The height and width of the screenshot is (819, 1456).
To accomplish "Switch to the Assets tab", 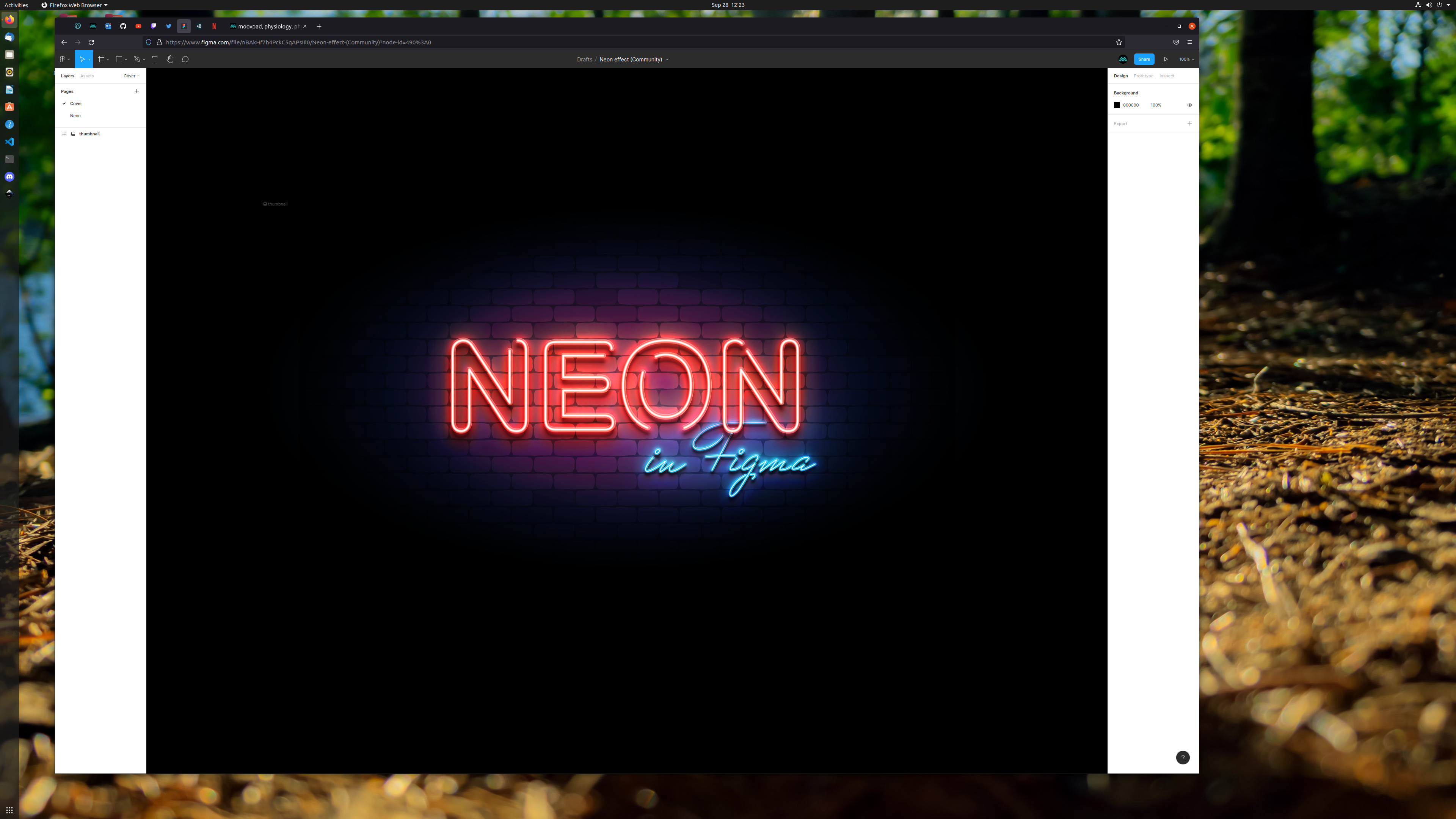I will (87, 76).
